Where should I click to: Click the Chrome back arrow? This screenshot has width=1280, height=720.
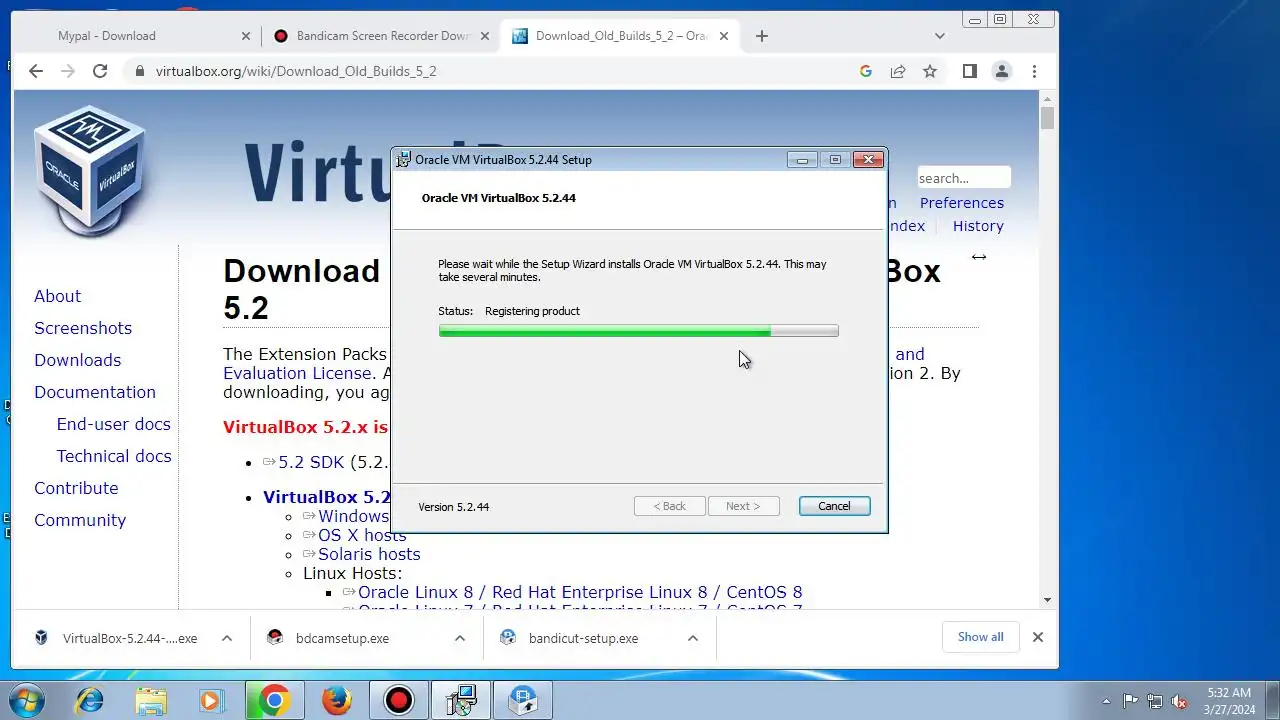tap(36, 71)
